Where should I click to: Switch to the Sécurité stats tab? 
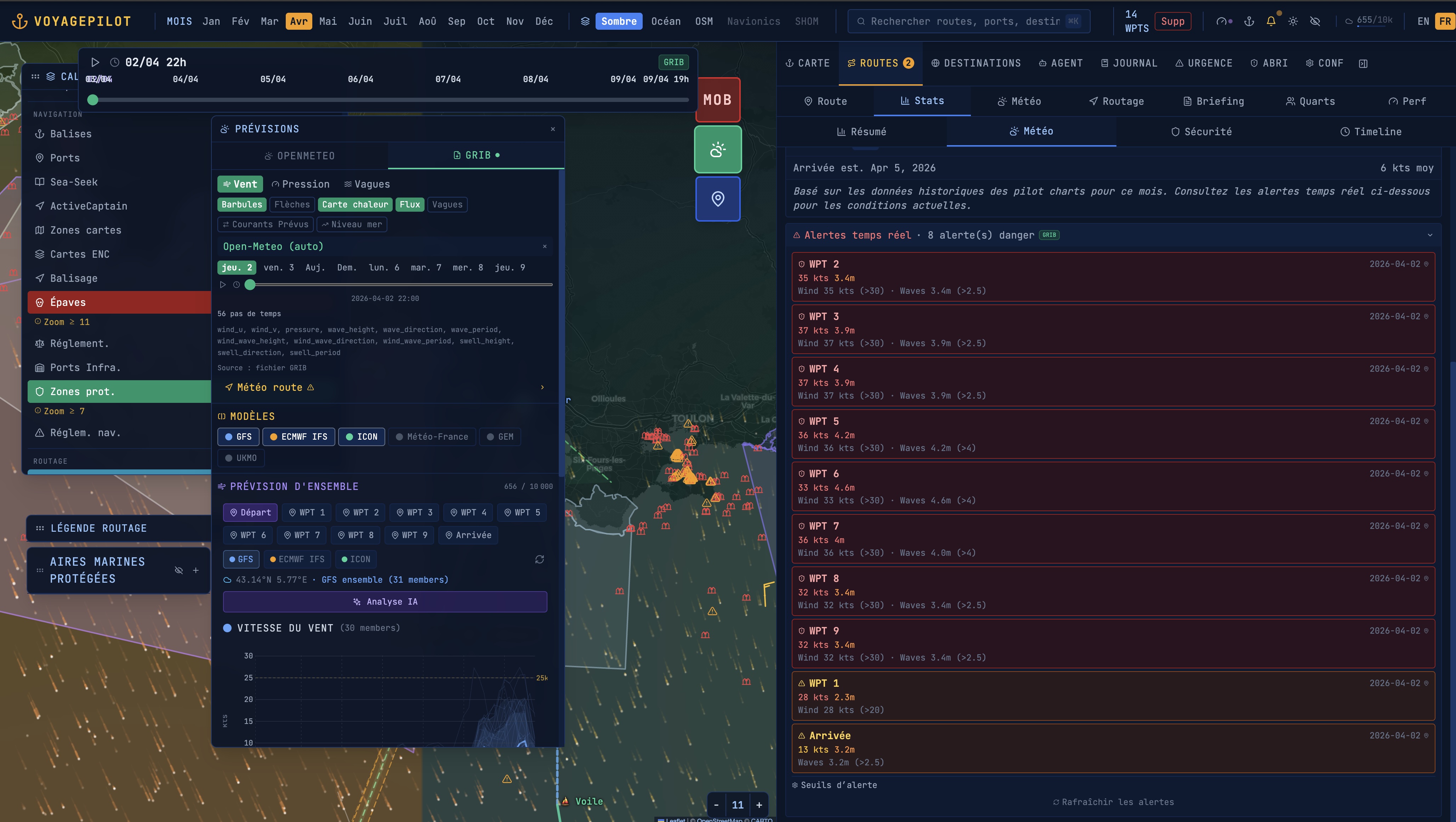click(1200, 132)
